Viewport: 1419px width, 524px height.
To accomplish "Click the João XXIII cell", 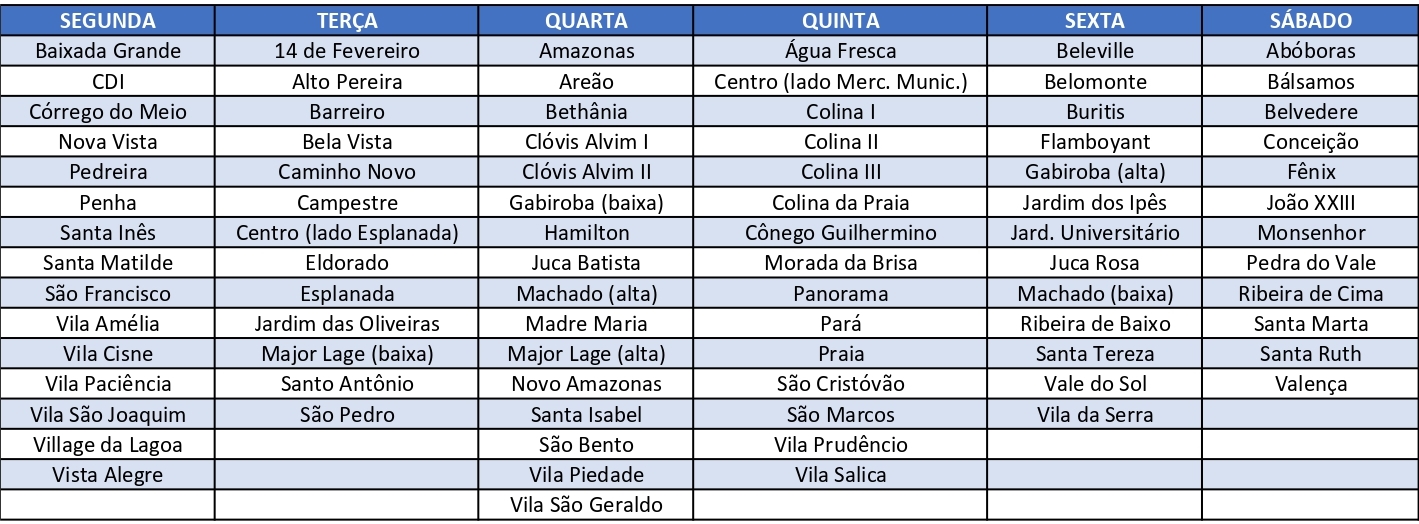I will [x=1310, y=203].
